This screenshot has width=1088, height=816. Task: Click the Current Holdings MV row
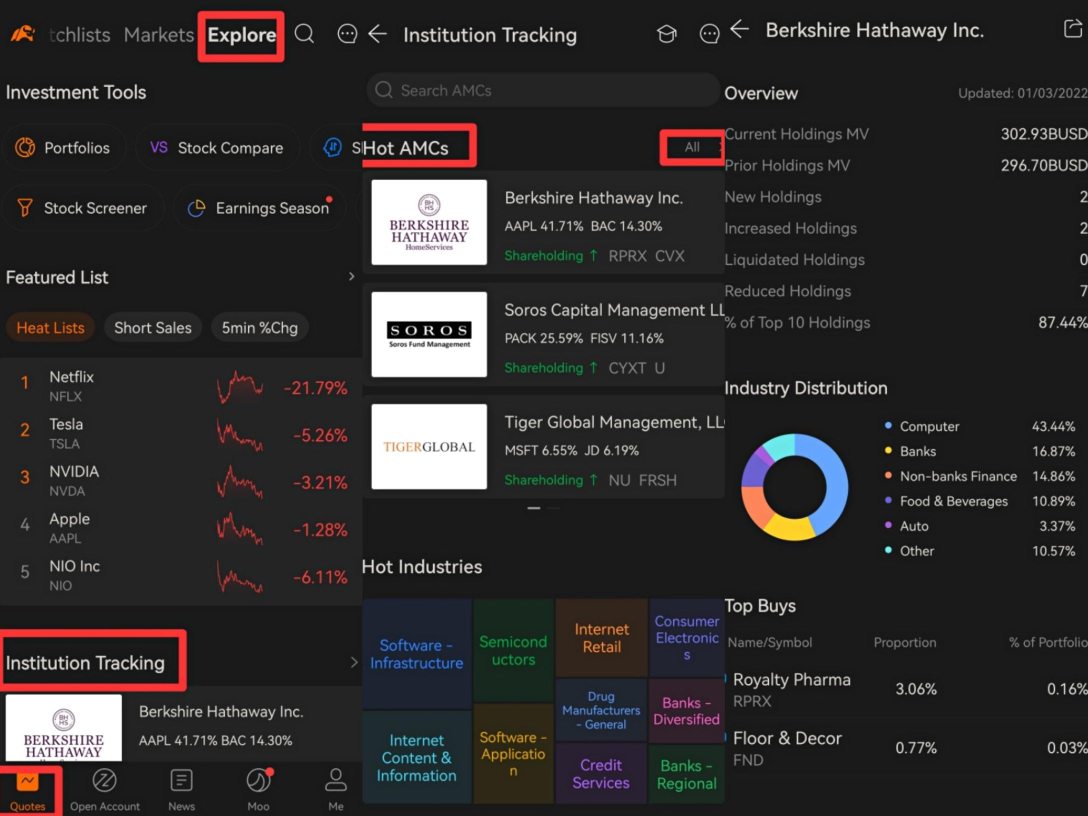point(906,134)
